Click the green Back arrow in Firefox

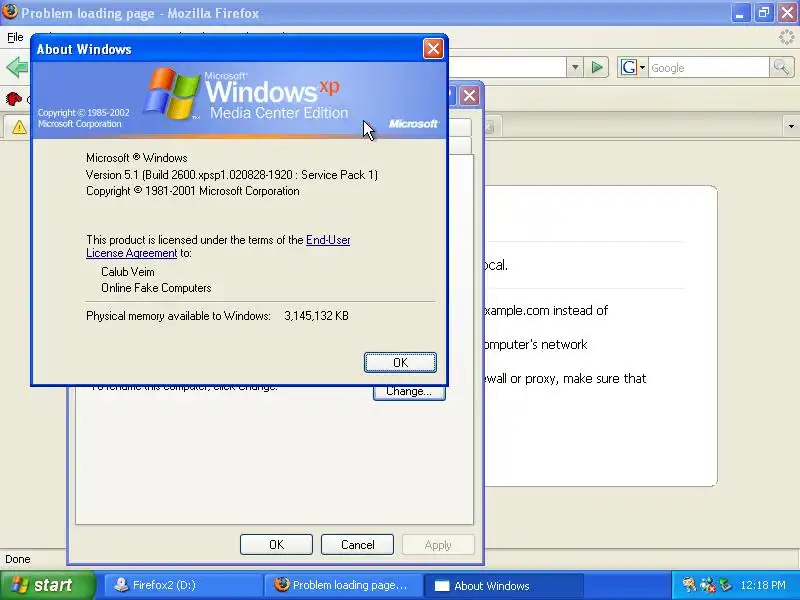pyautogui.click(x=16, y=67)
